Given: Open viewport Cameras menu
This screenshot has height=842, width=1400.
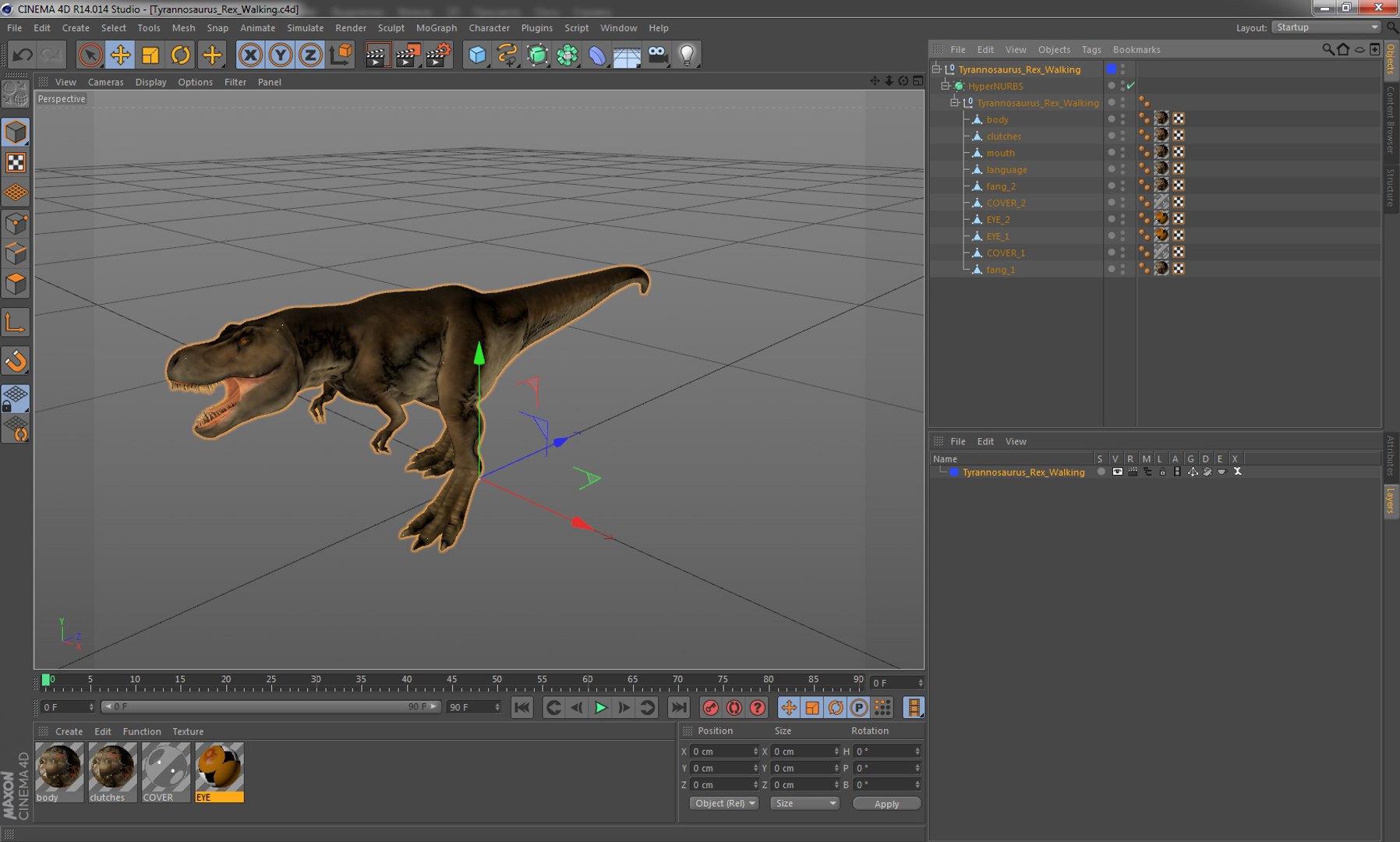Looking at the screenshot, I should tap(105, 82).
